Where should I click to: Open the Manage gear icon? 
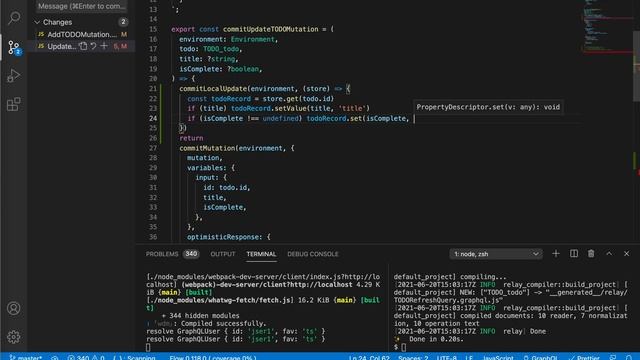click(14, 337)
